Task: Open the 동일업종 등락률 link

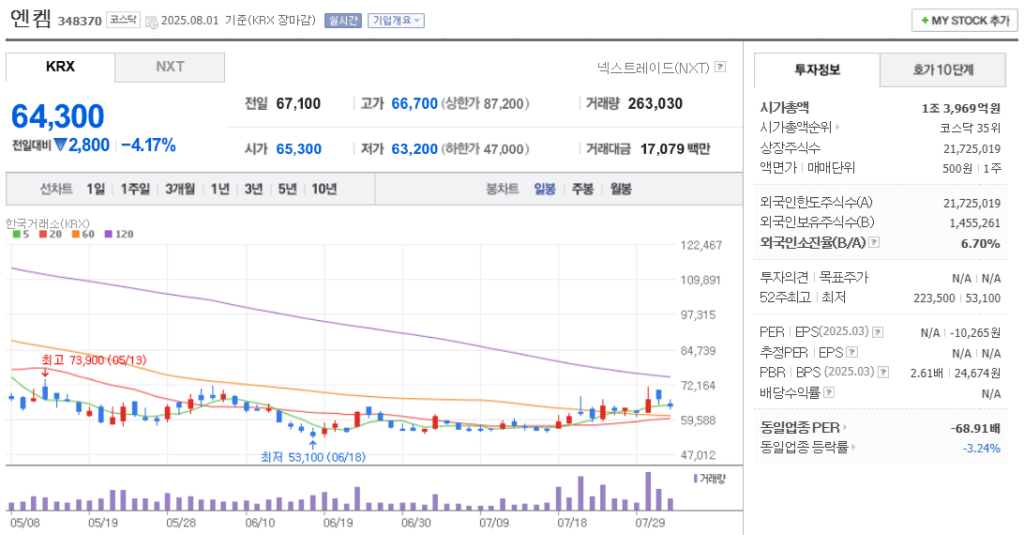Action: coord(804,447)
